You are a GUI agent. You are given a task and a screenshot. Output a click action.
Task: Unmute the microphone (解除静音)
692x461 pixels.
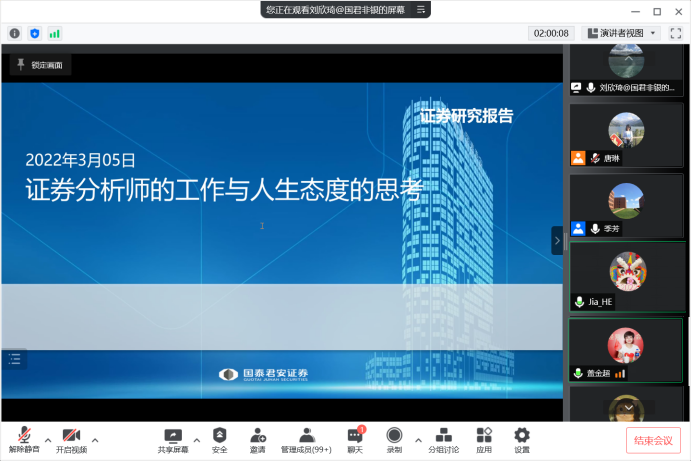[x=24, y=436]
